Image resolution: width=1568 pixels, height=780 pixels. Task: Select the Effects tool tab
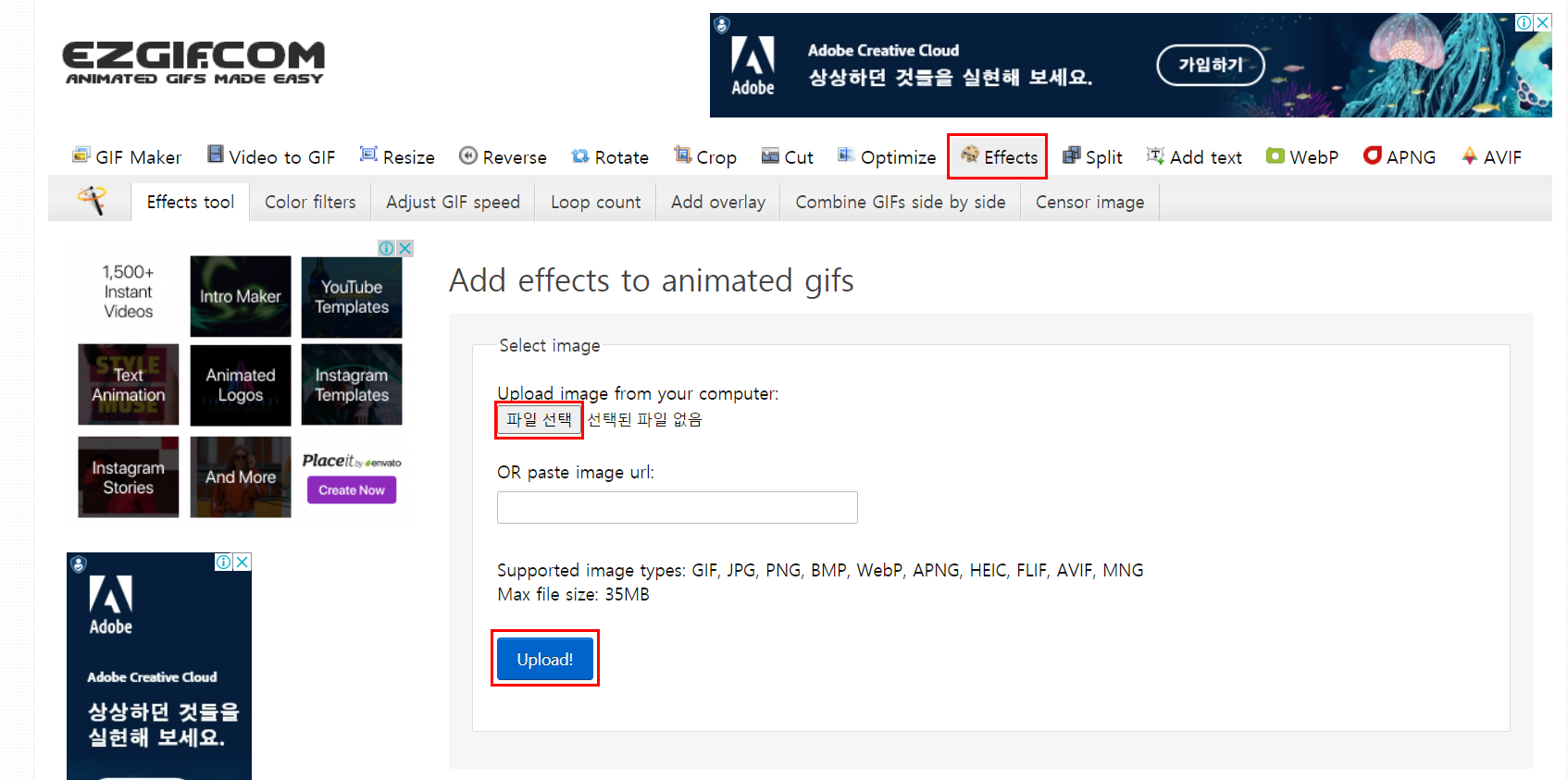coord(191,202)
